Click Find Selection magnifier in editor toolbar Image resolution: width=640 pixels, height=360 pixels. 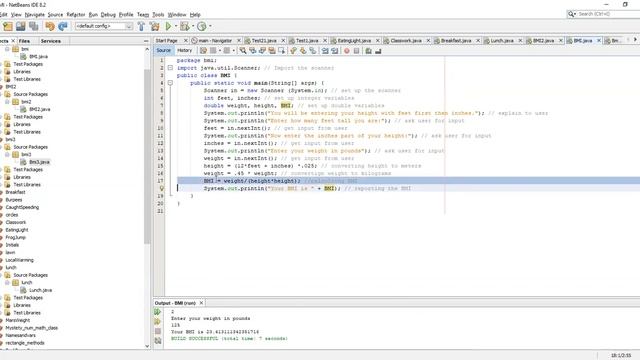pos(243,51)
